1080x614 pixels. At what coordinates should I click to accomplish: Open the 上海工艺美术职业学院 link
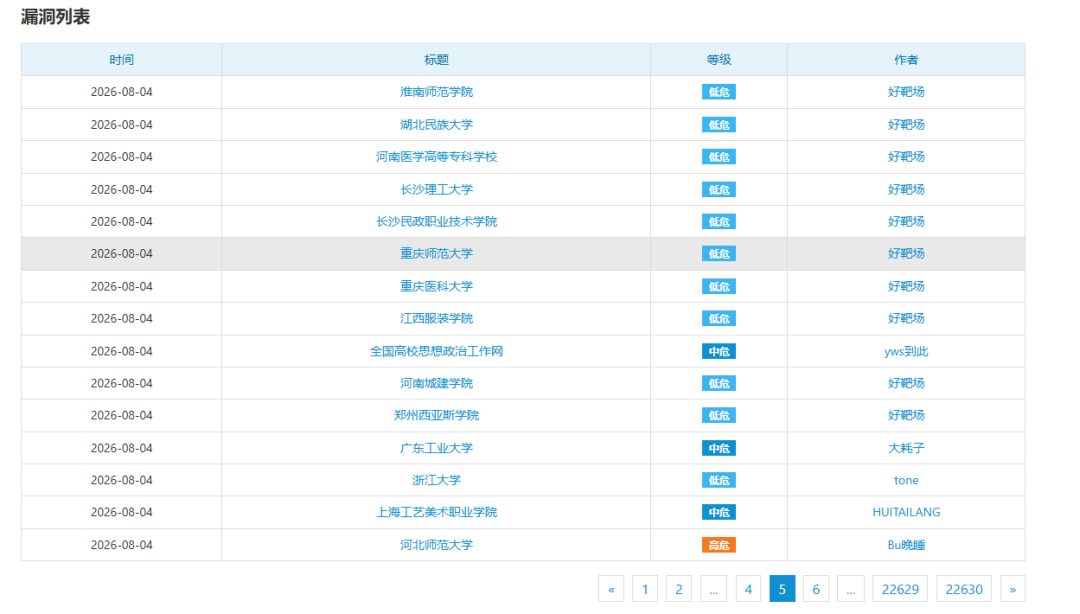(x=436, y=512)
